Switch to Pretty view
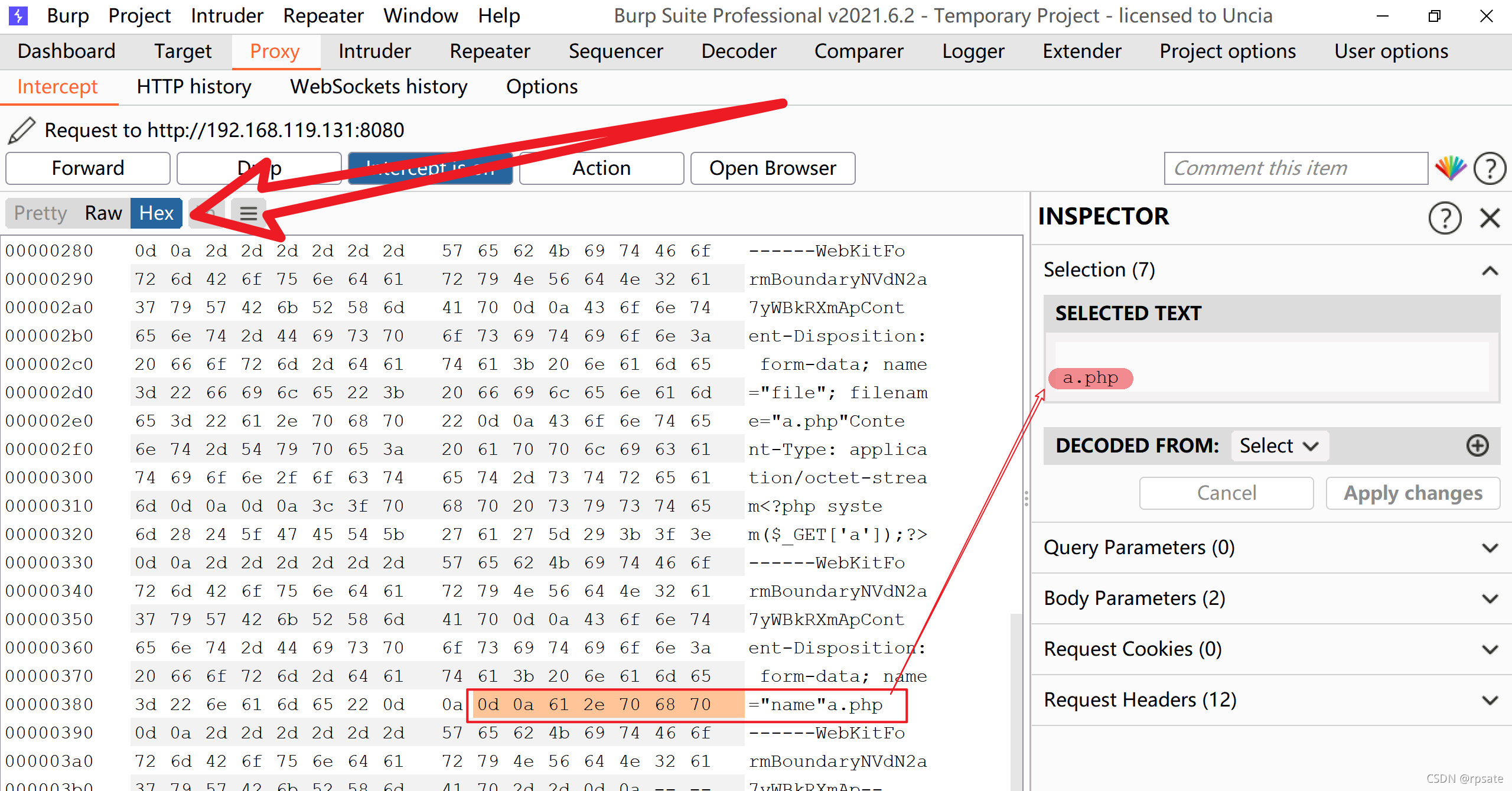 [41, 213]
